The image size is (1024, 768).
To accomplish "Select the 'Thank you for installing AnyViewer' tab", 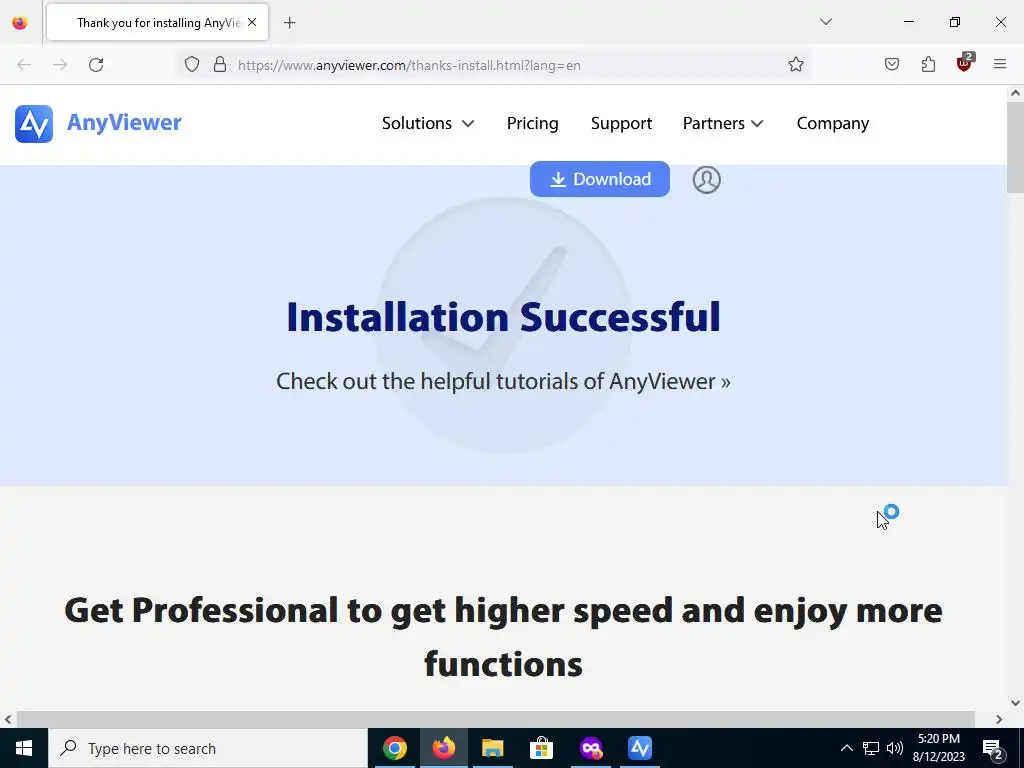I will point(157,22).
